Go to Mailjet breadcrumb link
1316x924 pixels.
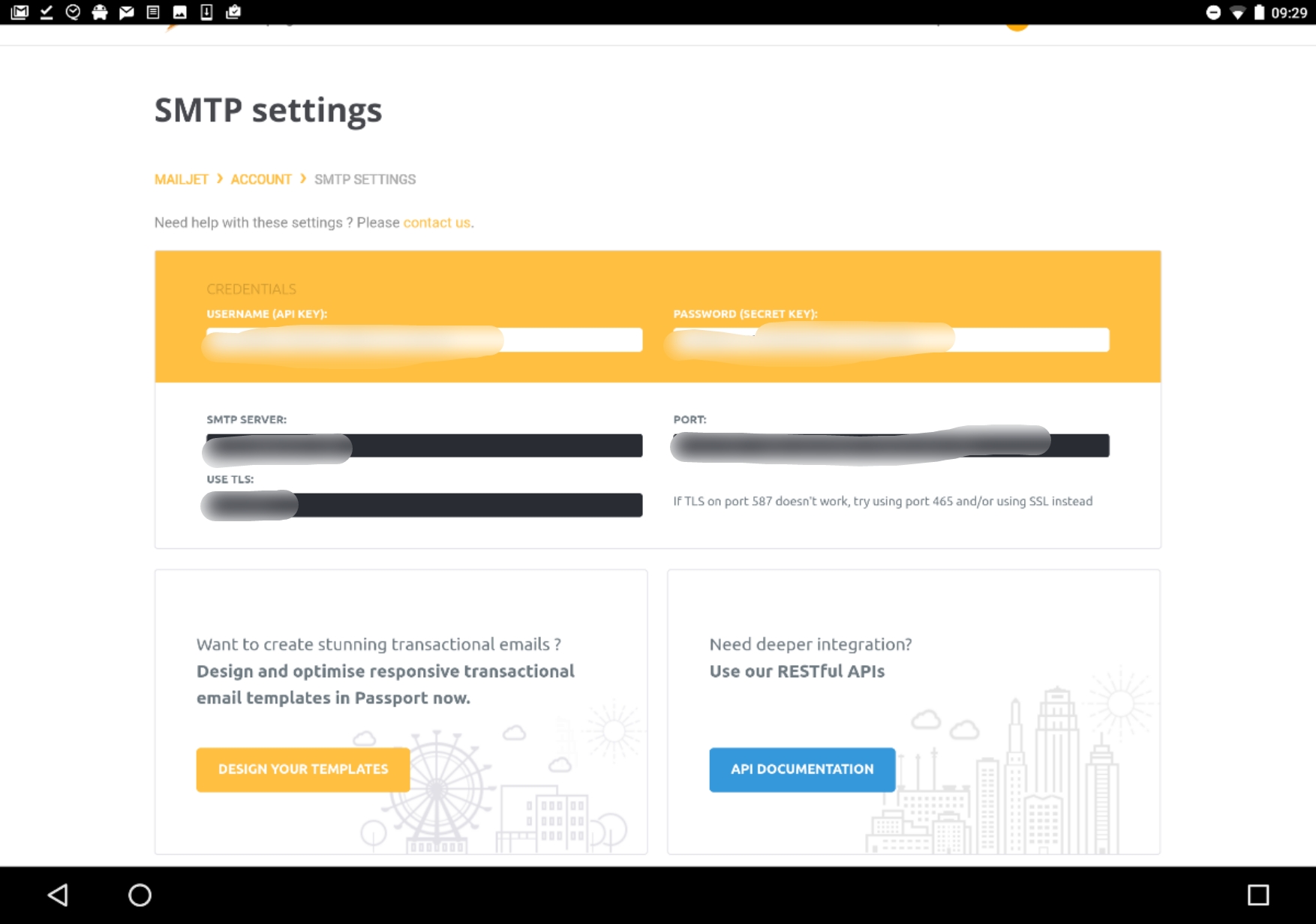coord(181,179)
